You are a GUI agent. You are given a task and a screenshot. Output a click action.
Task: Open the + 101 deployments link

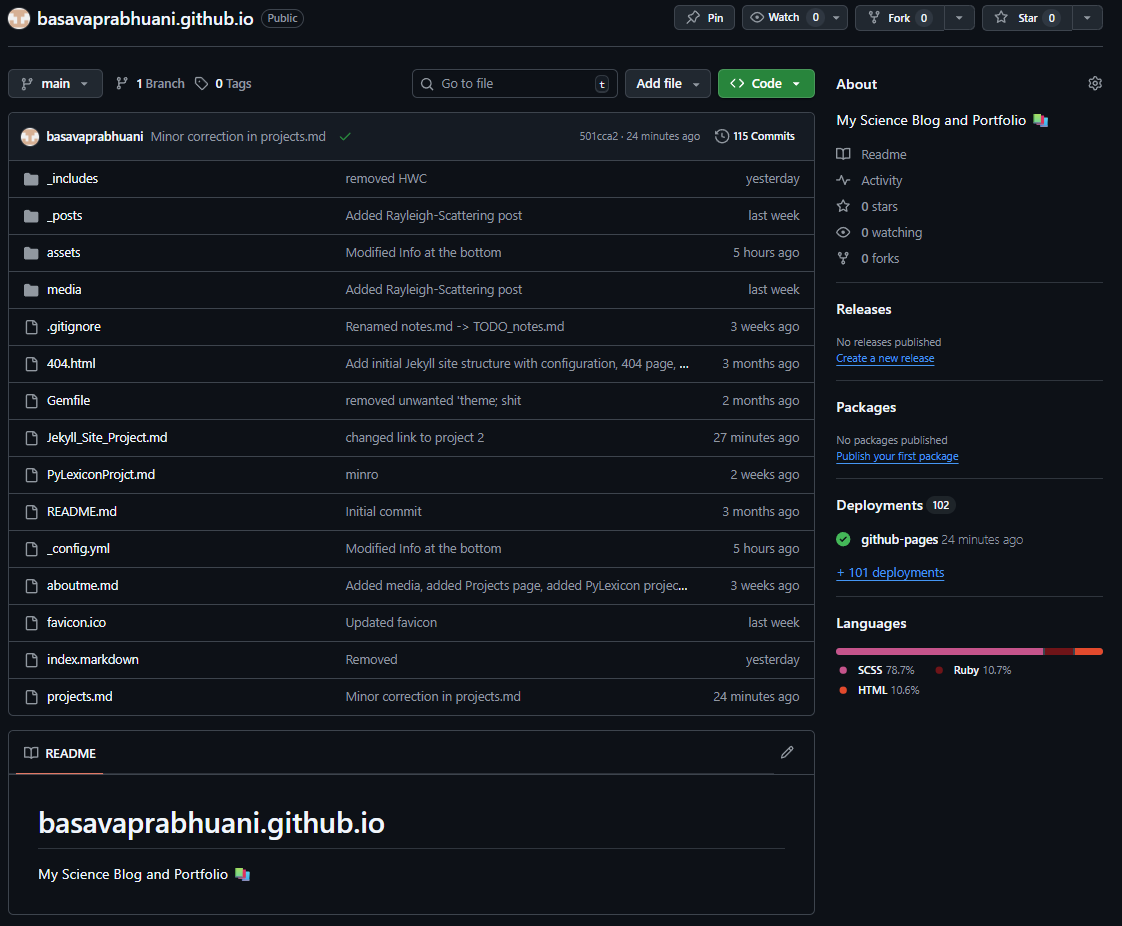[x=890, y=573]
